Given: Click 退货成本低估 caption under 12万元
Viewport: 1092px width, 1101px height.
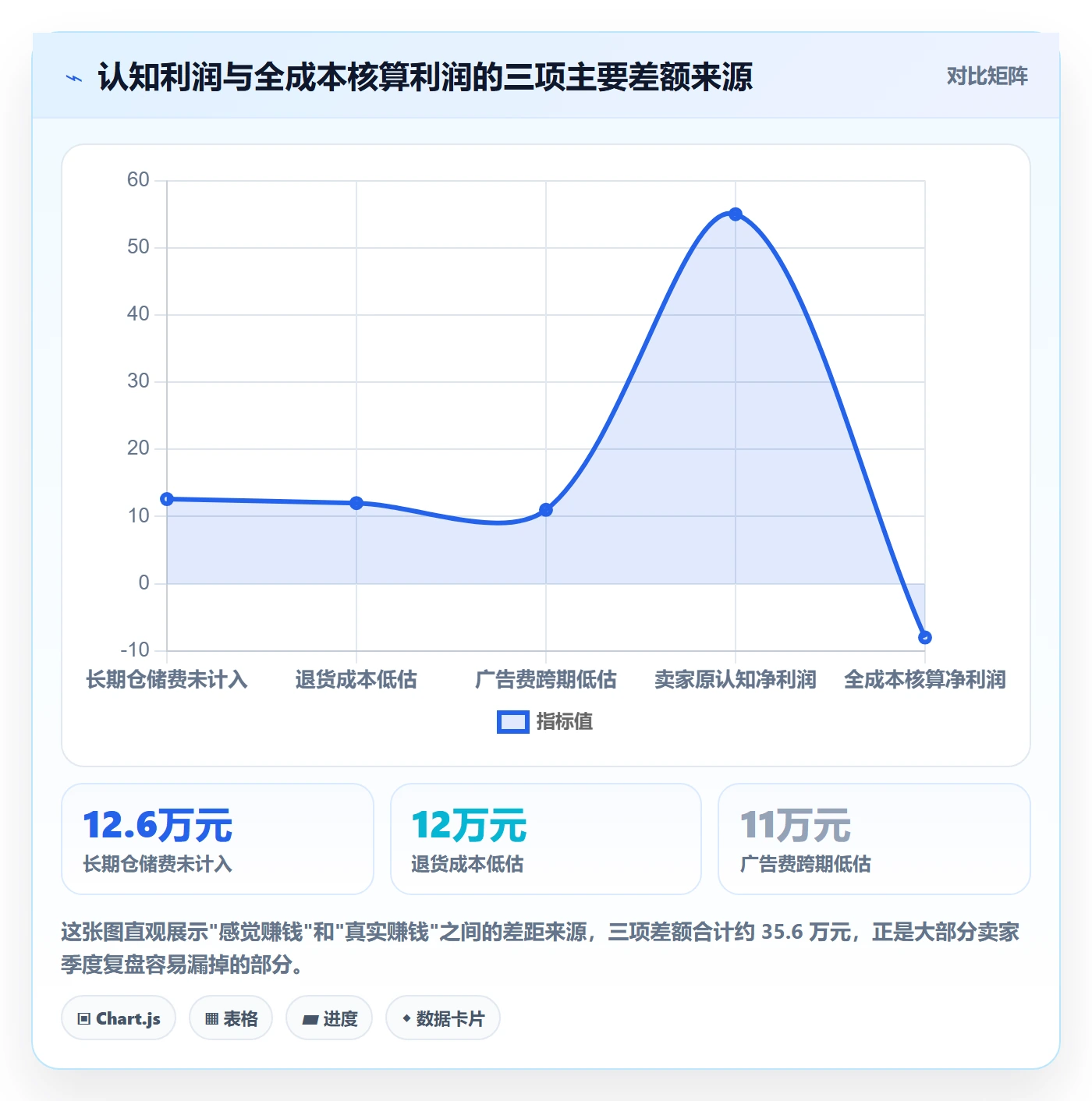Looking at the screenshot, I should 467,865.
